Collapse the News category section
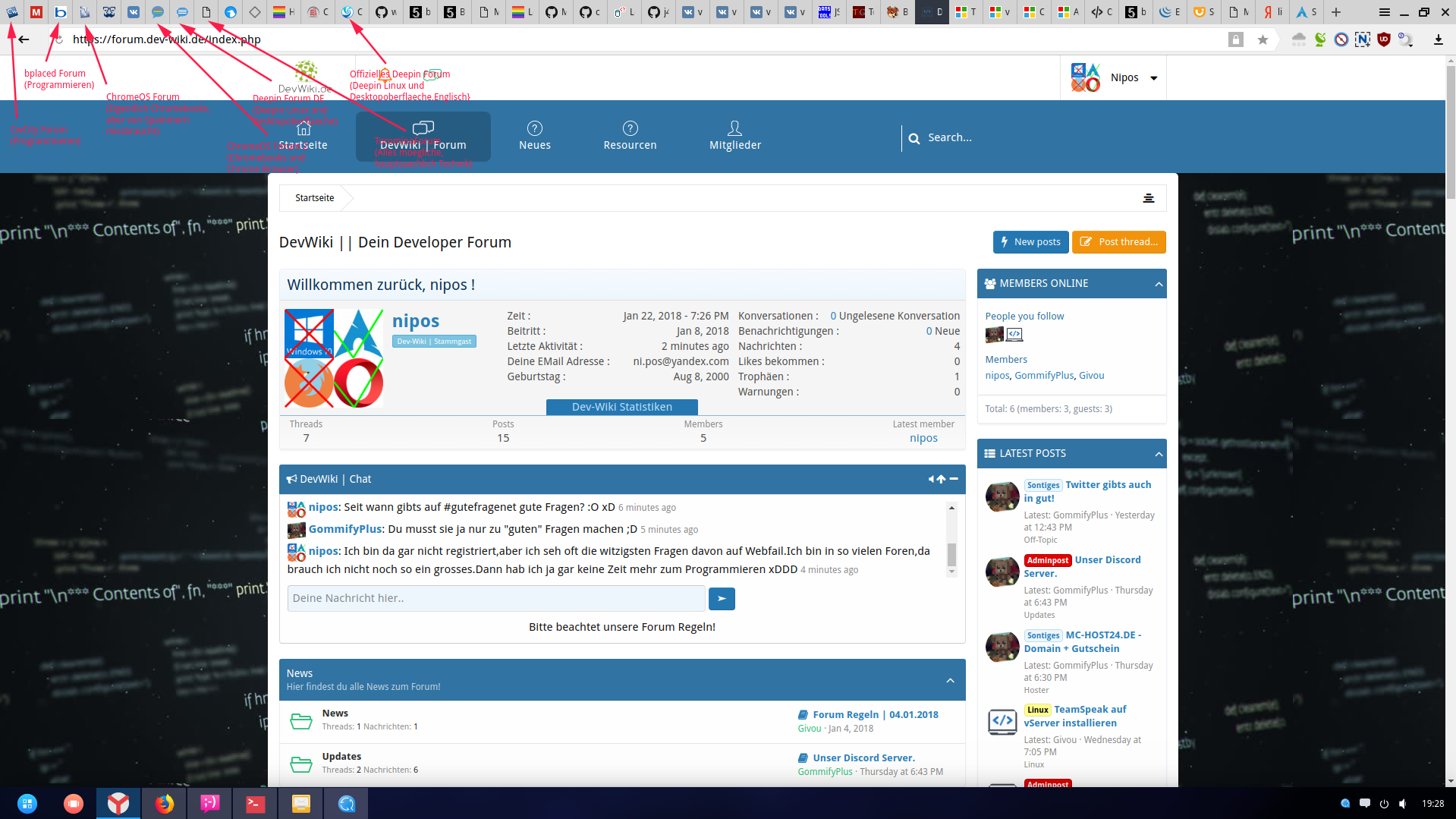Screen dimensions: 1456x819 click(x=950, y=680)
